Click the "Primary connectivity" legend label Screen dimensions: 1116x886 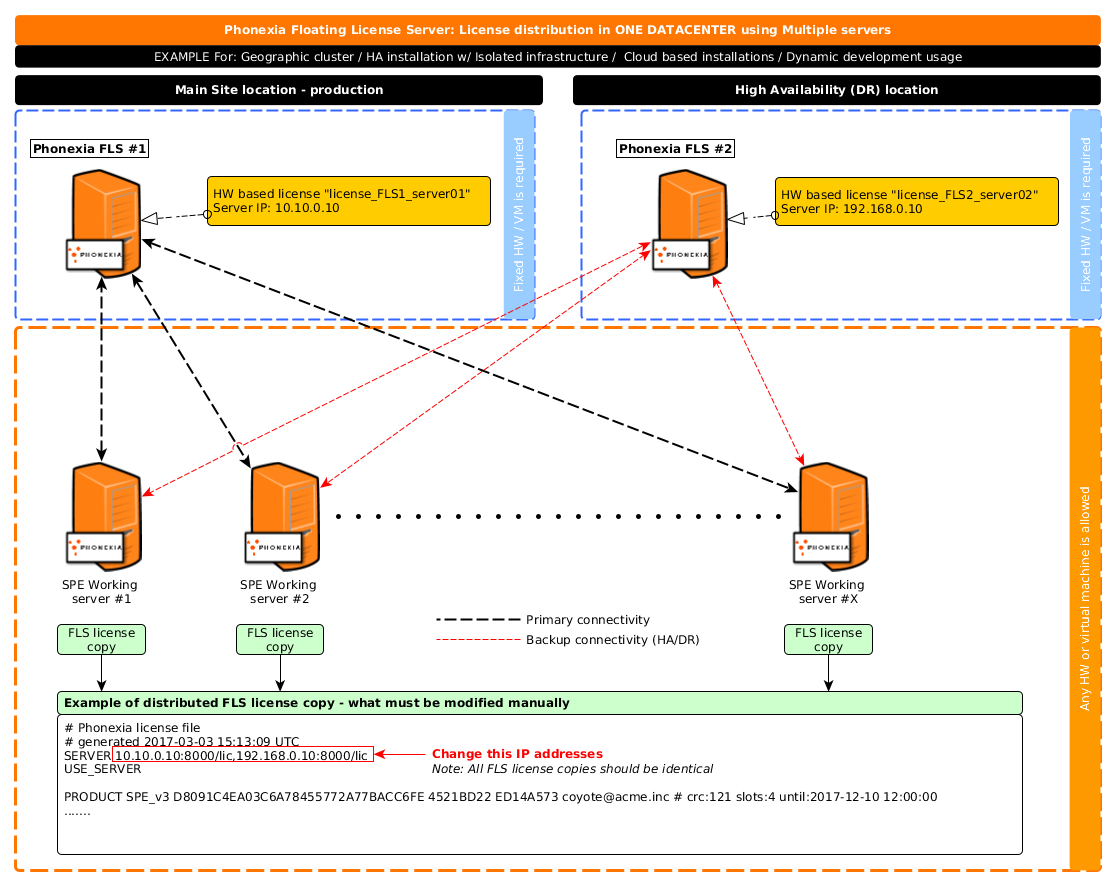[588, 620]
